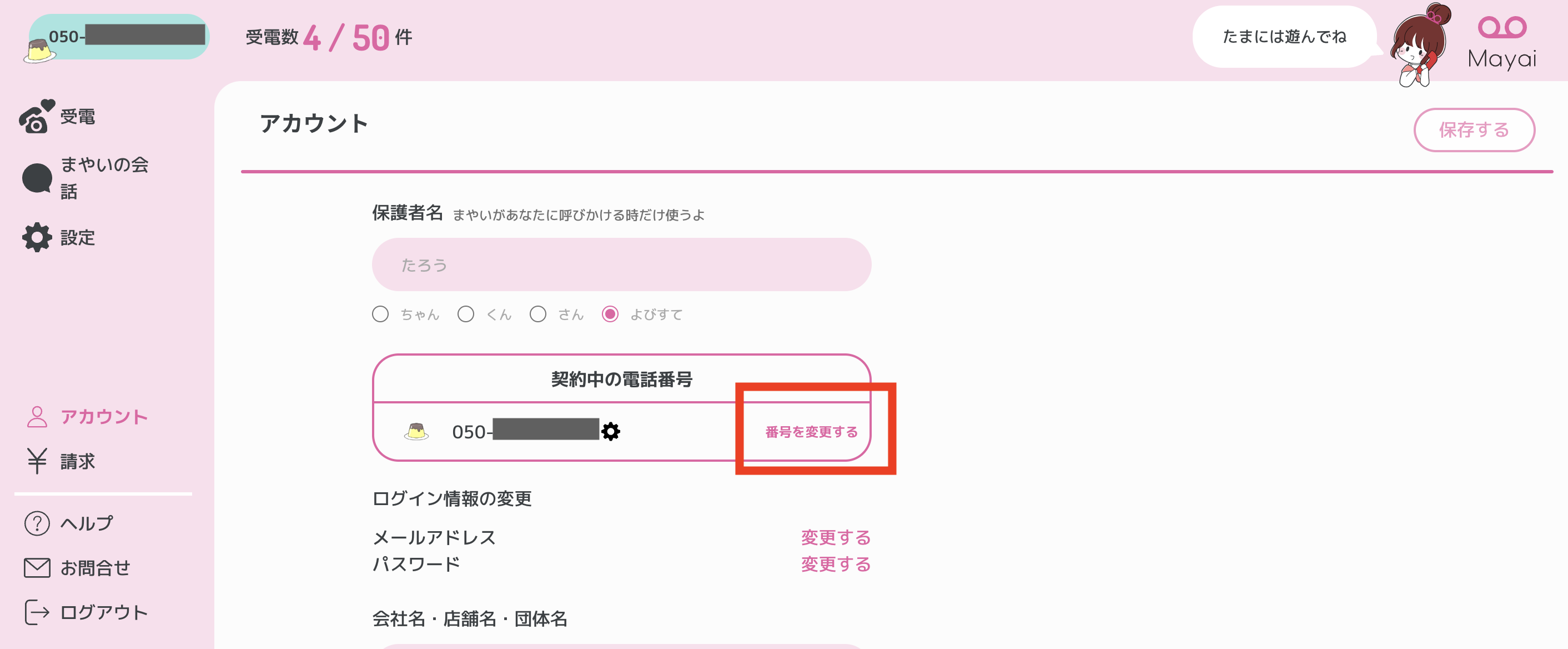Viewport: 1568px width, 649px height.
Task: Click 変更する next to パスワード
Action: coord(835,565)
